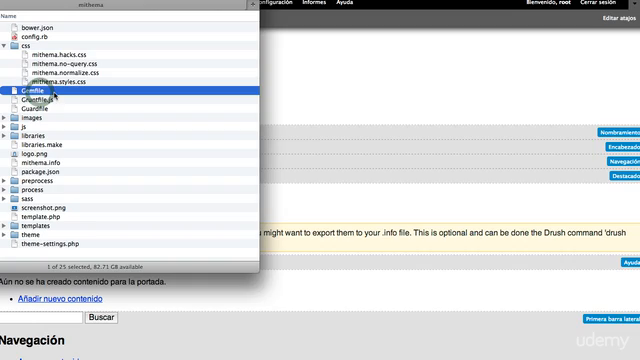The width and height of the screenshot is (640, 360).
Task: Click the js folder icon
Action: coord(14,127)
